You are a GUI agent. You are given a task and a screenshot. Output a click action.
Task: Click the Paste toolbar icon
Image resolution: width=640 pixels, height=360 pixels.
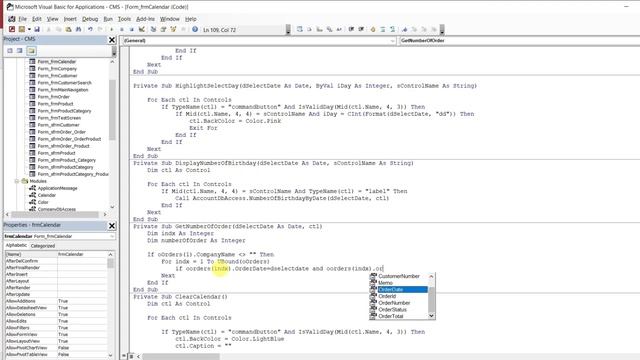68,29
